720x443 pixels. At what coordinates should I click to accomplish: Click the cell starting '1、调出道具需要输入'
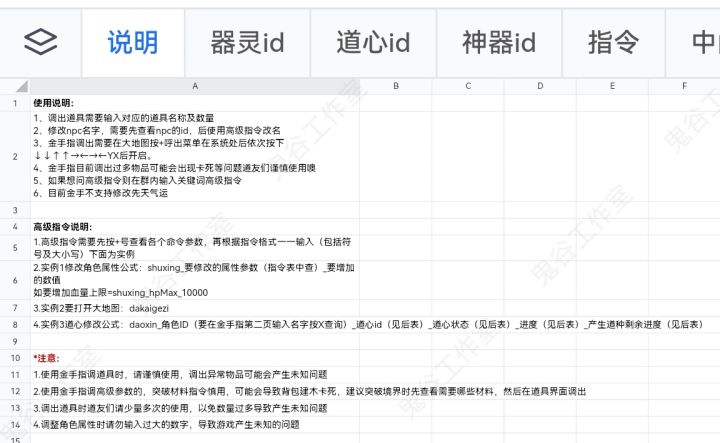tap(195, 157)
